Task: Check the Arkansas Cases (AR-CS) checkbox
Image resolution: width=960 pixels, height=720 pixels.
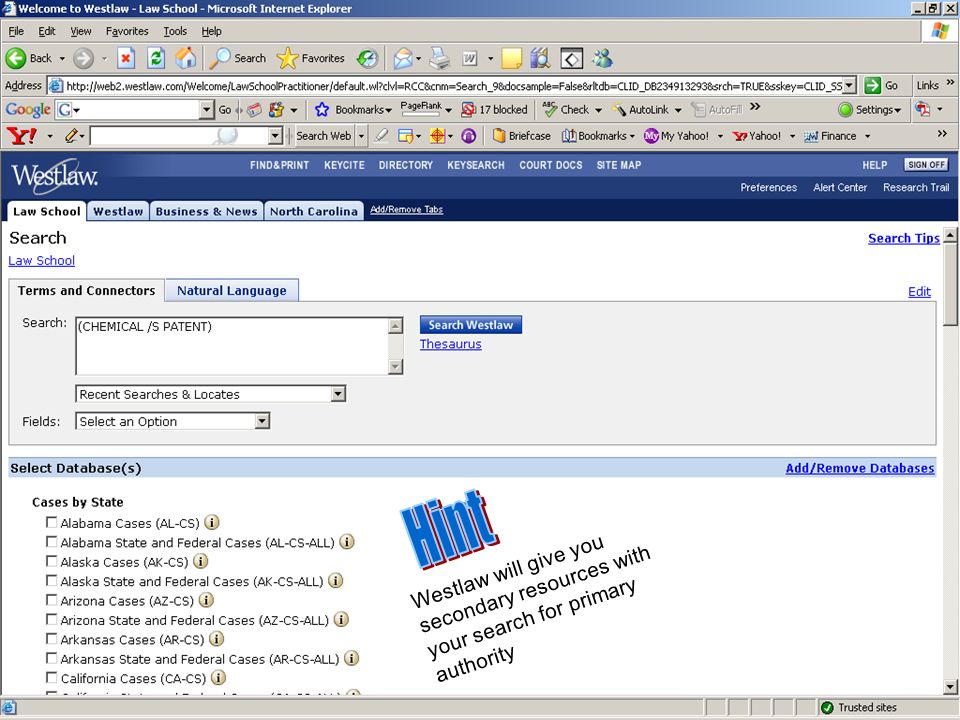Action: pos(51,639)
